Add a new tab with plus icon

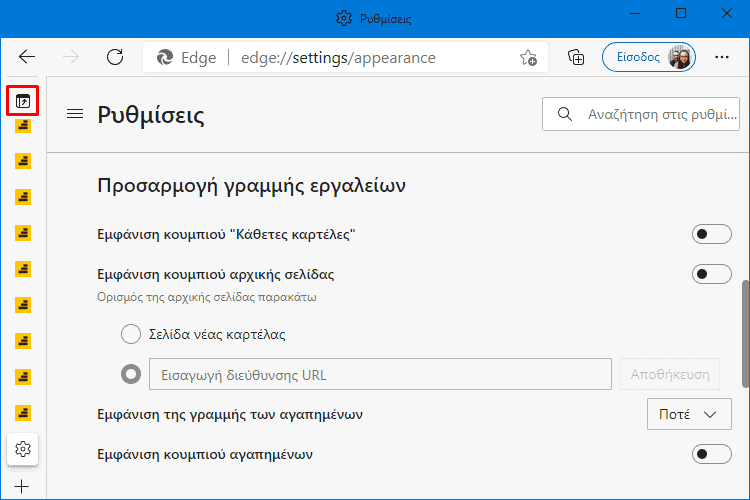[22, 487]
